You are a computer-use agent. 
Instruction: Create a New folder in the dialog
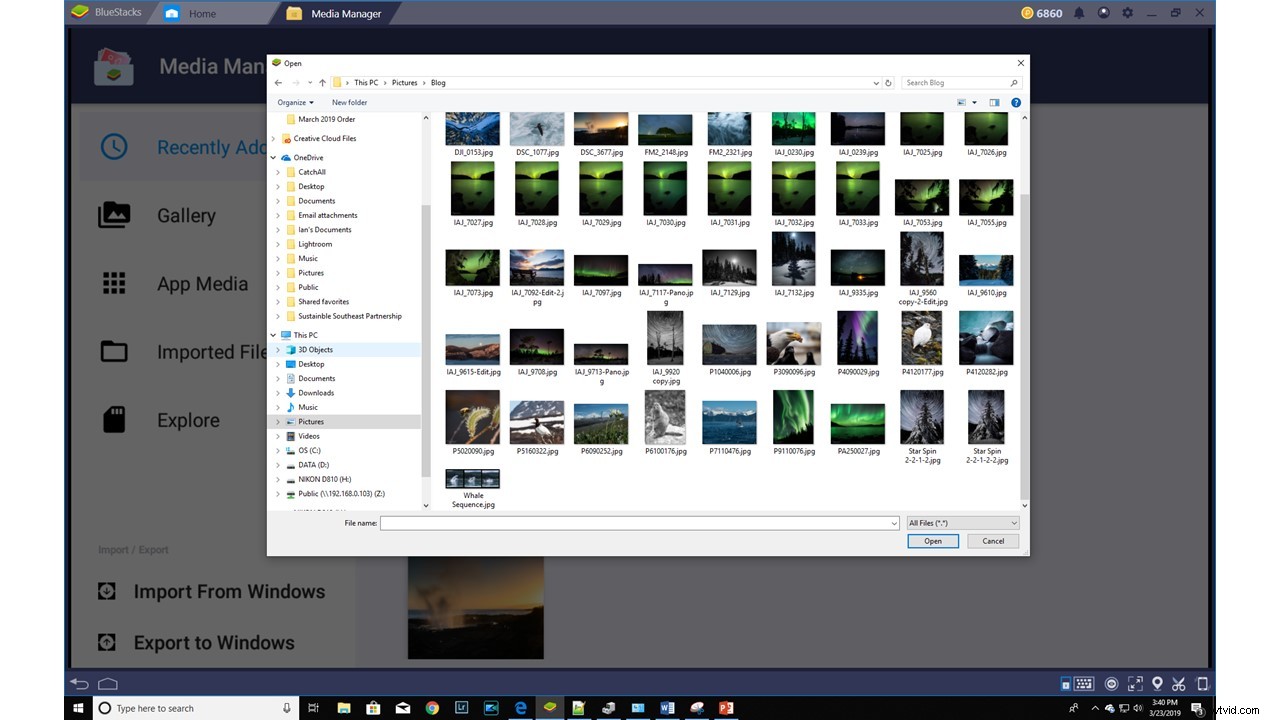pos(349,102)
